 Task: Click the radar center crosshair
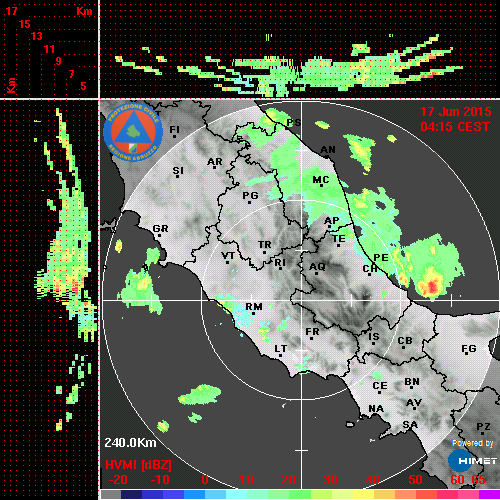302,300
